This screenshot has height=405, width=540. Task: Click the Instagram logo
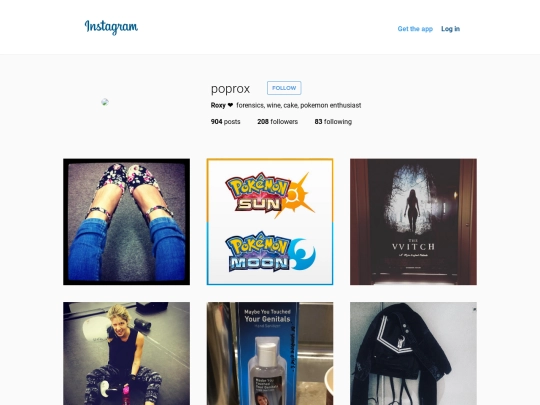(111, 27)
